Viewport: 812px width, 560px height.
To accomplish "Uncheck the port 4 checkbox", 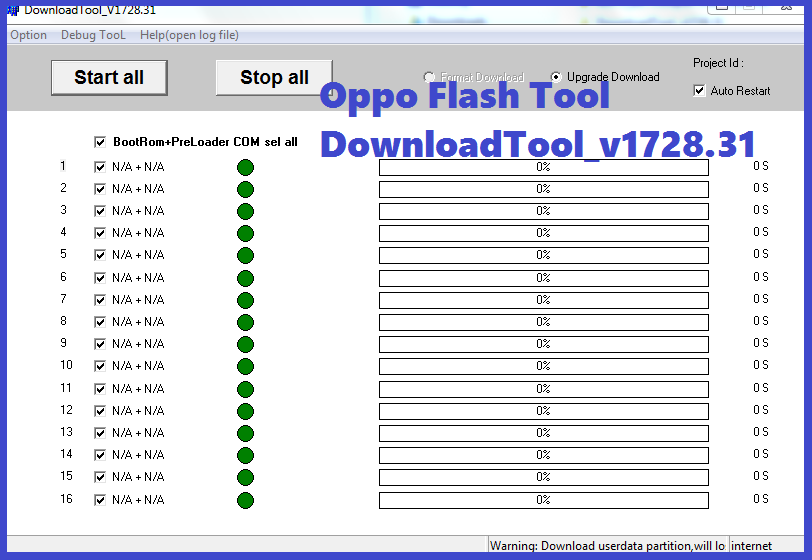I will click(x=100, y=233).
